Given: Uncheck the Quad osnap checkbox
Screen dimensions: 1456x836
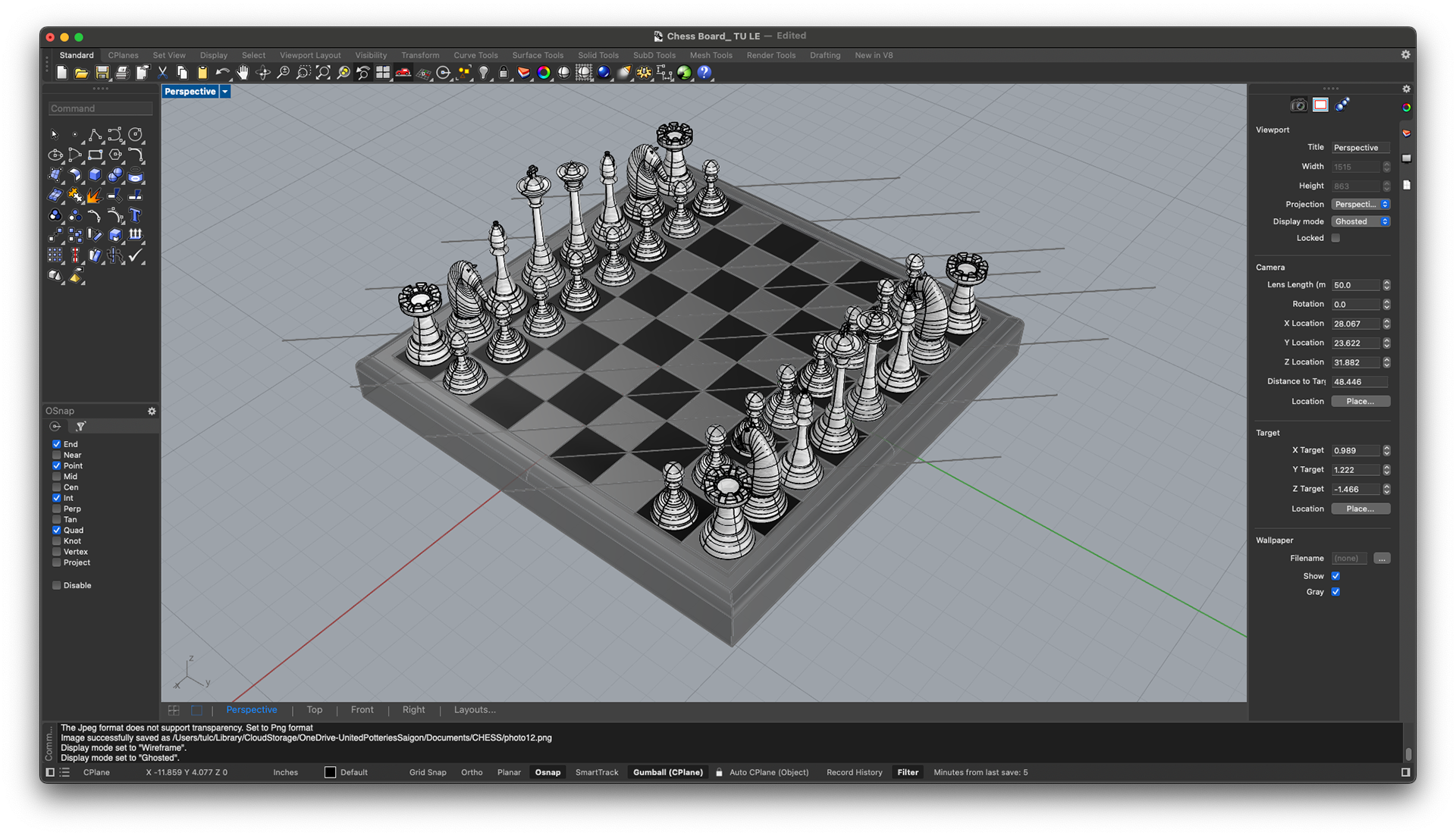Looking at the screenshot, I should (57, 531).
